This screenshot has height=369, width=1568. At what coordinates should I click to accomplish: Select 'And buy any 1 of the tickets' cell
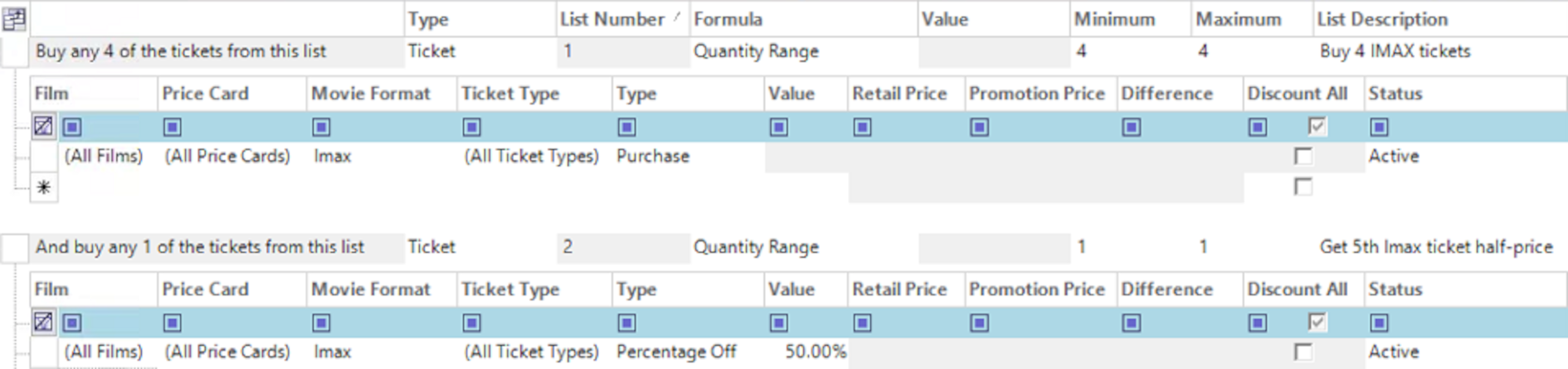pos(217,247)
